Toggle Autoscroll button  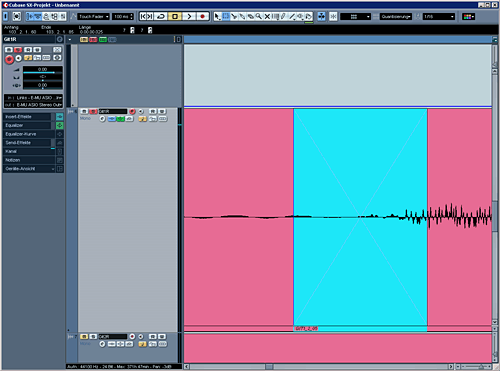[x=321, y=16]
